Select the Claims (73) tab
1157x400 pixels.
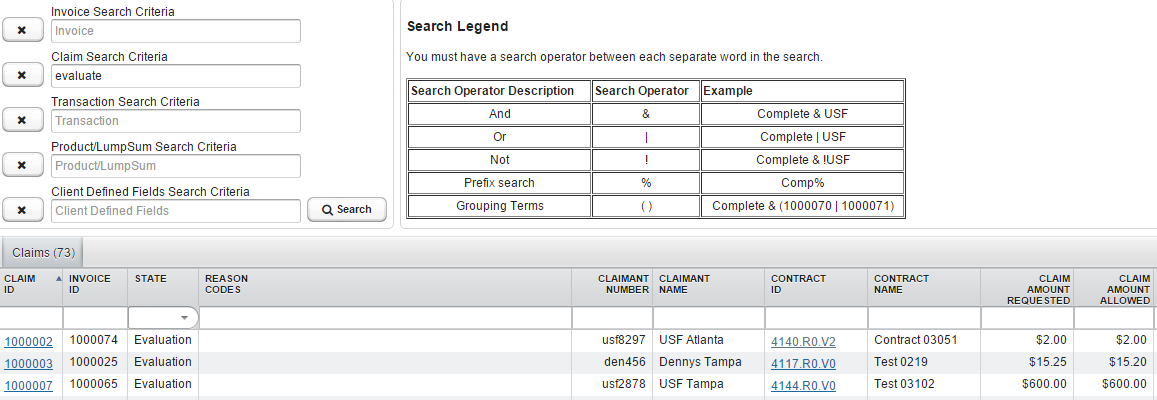point(44,254)
